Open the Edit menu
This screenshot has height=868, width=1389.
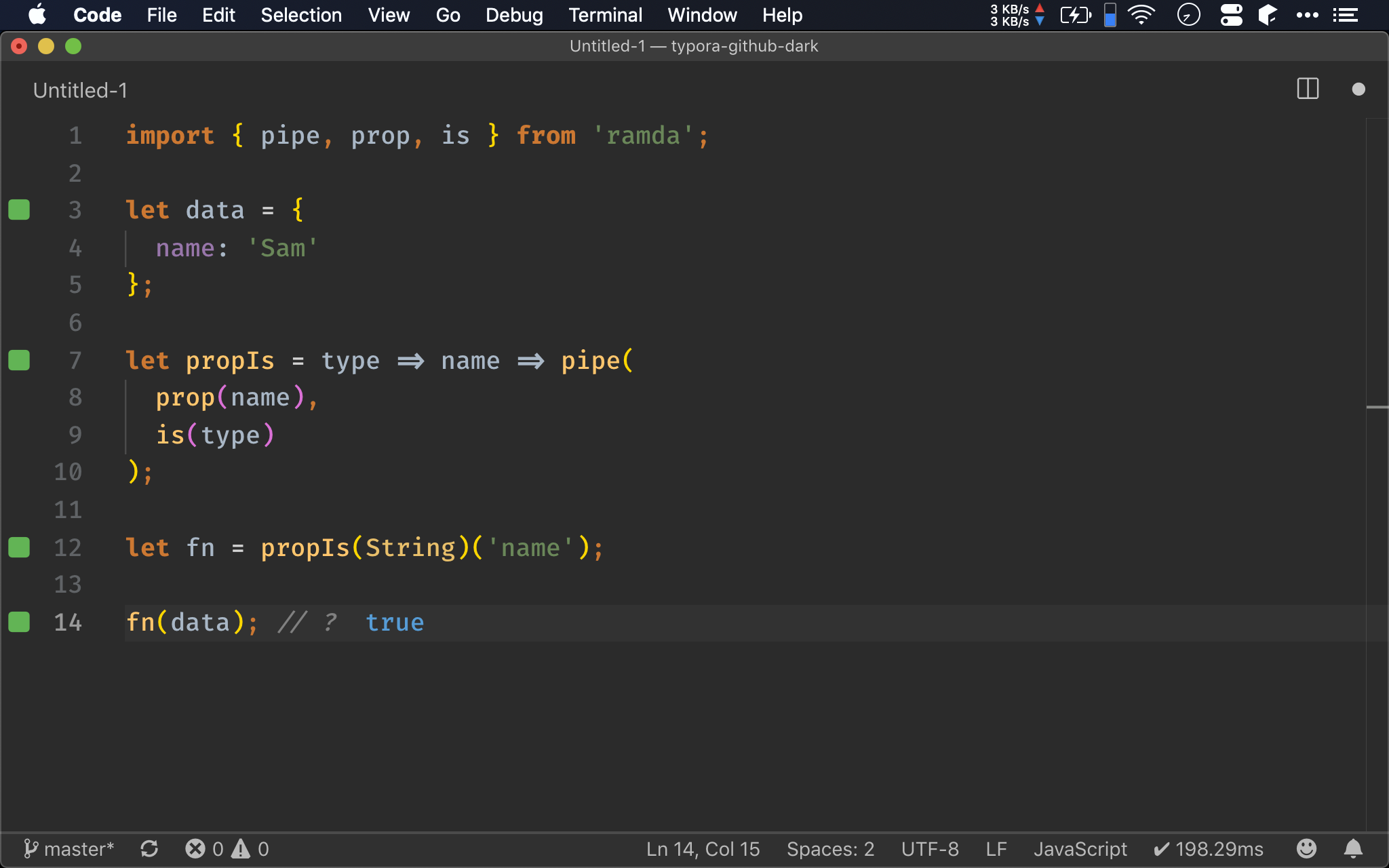(218, 15)
